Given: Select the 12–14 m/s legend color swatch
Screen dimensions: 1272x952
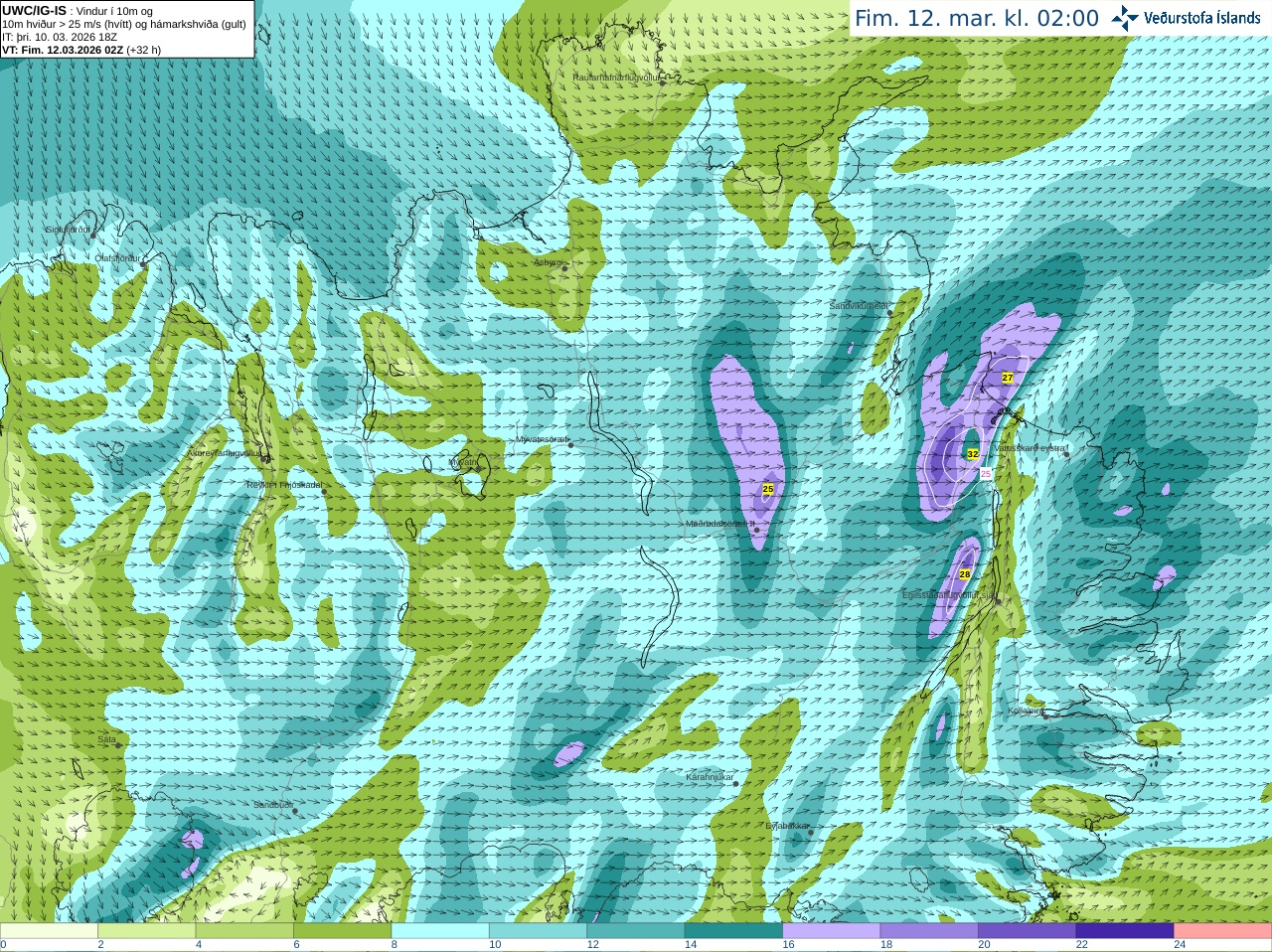Looking at the screenshot, I should pyautogui.click(x=636, y=931).
